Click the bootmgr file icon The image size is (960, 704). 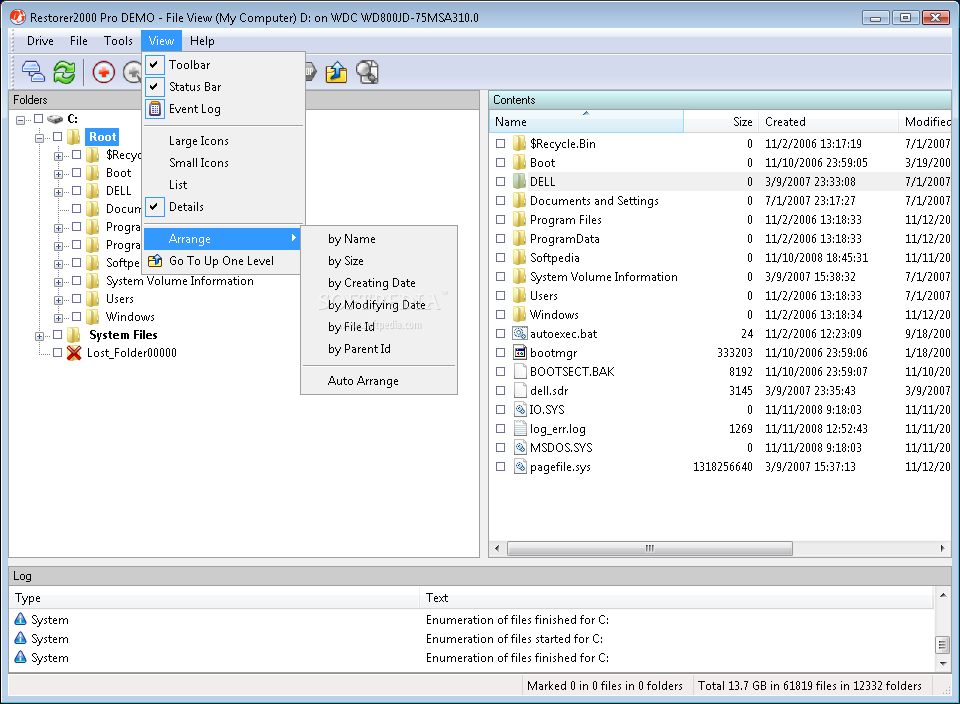520,353
